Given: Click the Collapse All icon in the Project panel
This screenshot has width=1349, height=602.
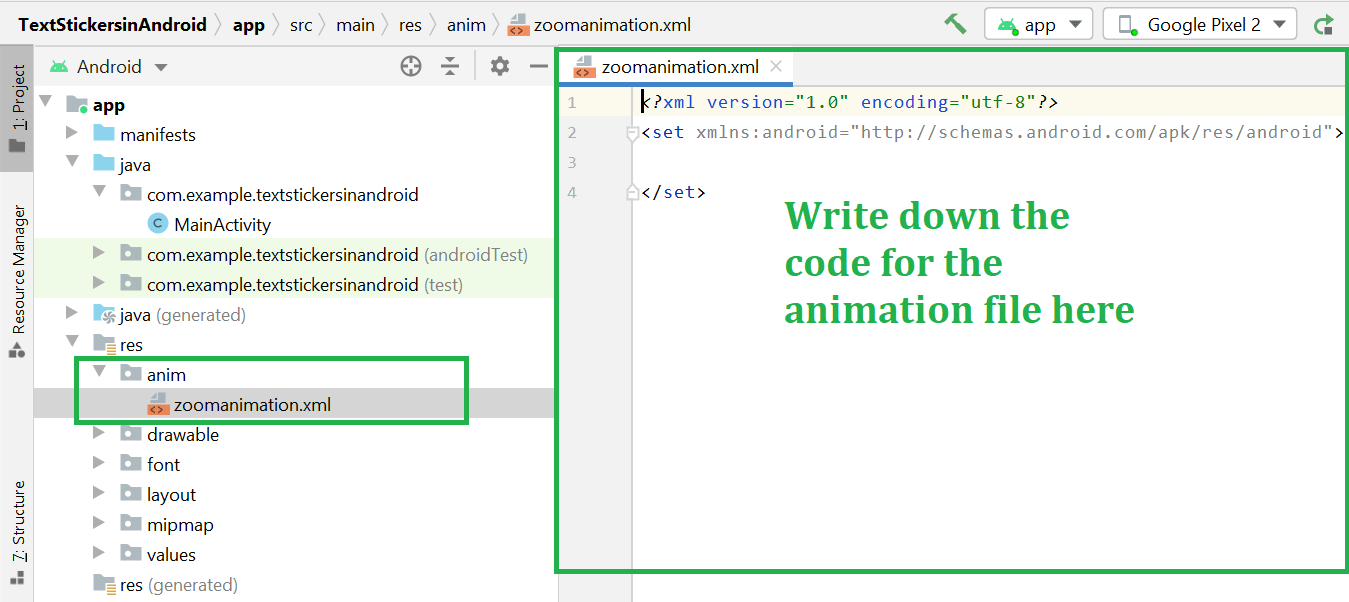Looking at the screenshot, I should click(x=451, y=67).
